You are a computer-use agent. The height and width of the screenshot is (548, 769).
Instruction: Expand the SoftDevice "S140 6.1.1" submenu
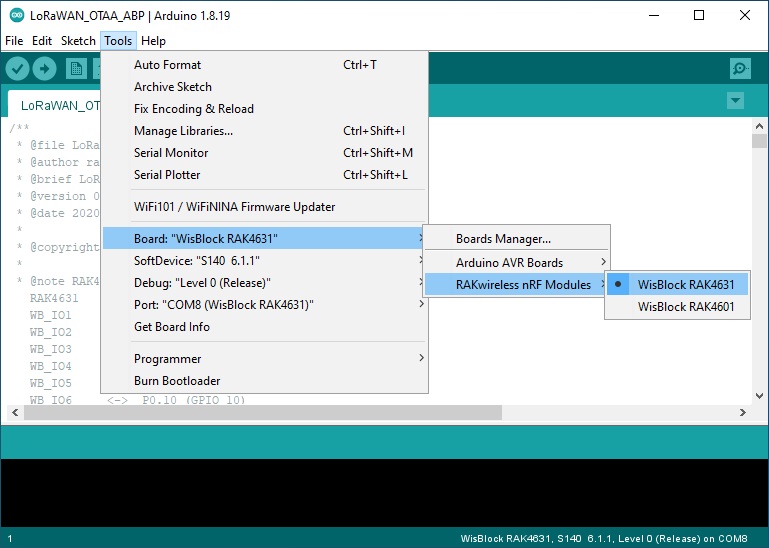coord(265,261)
